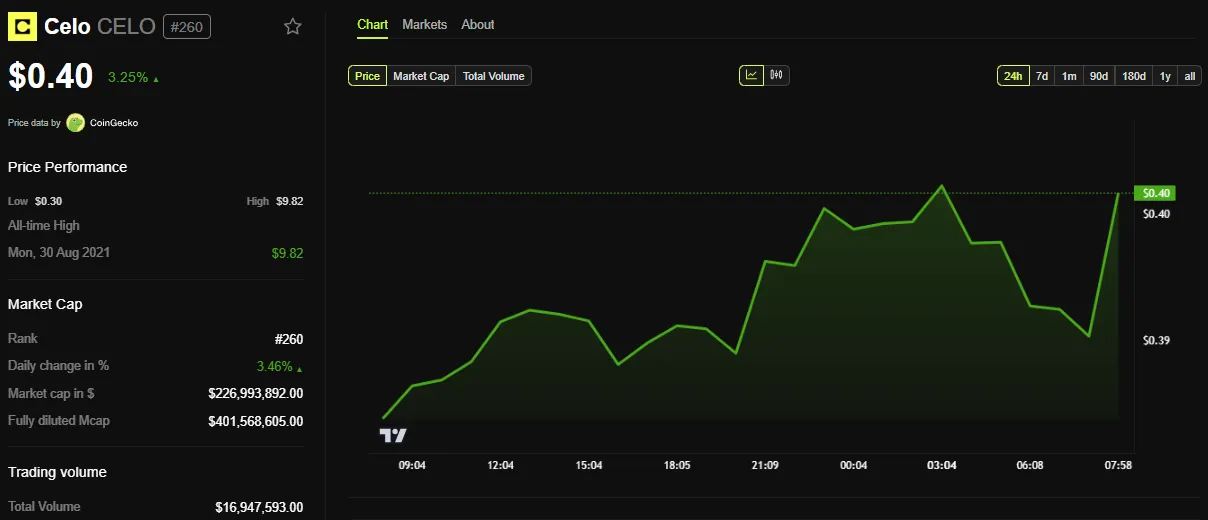
Task: Click the market cap value $226,993,892.00
Action: click(256, 394)
